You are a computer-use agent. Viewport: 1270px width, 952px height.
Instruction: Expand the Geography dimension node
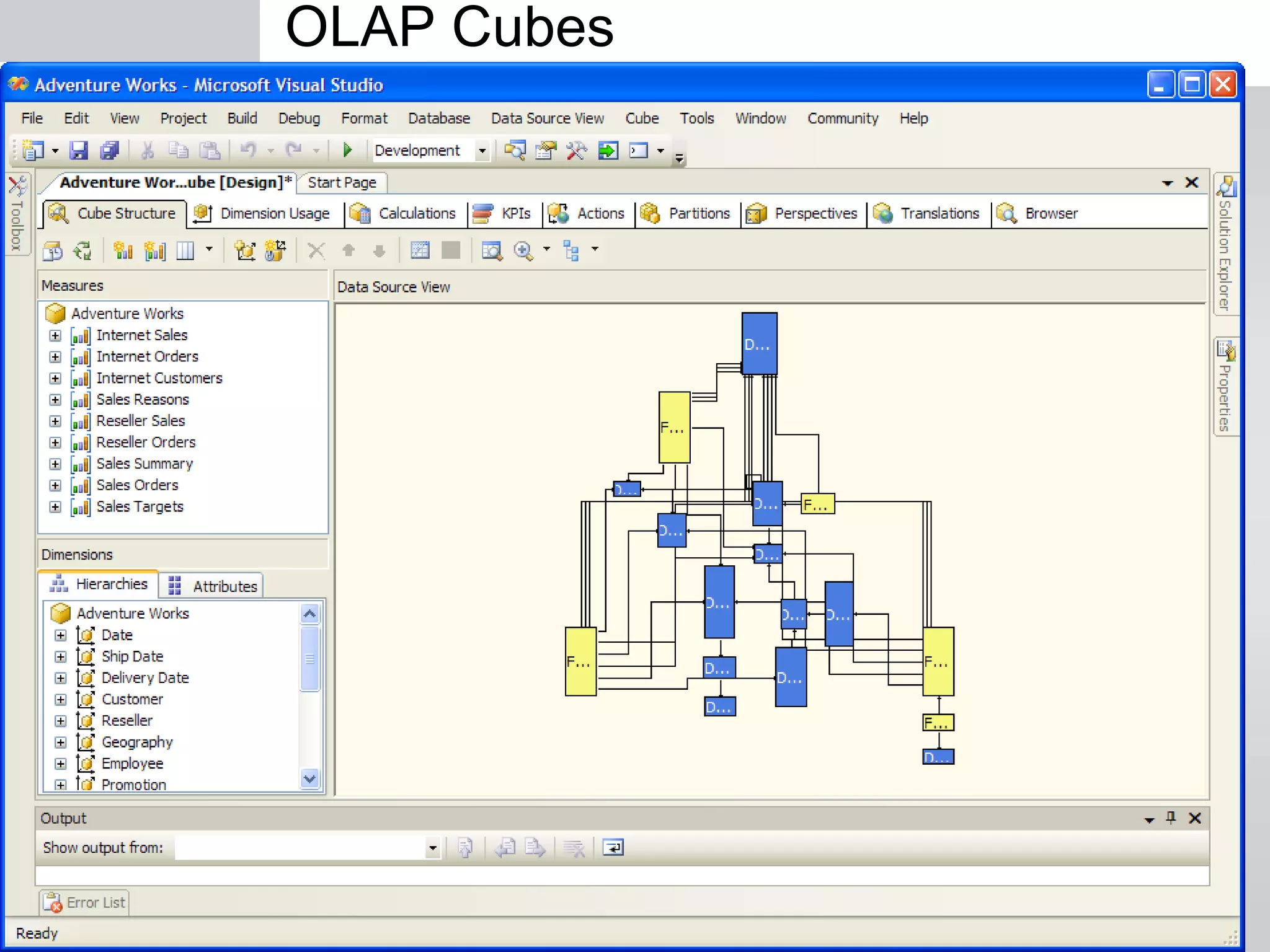pos(60,742)
